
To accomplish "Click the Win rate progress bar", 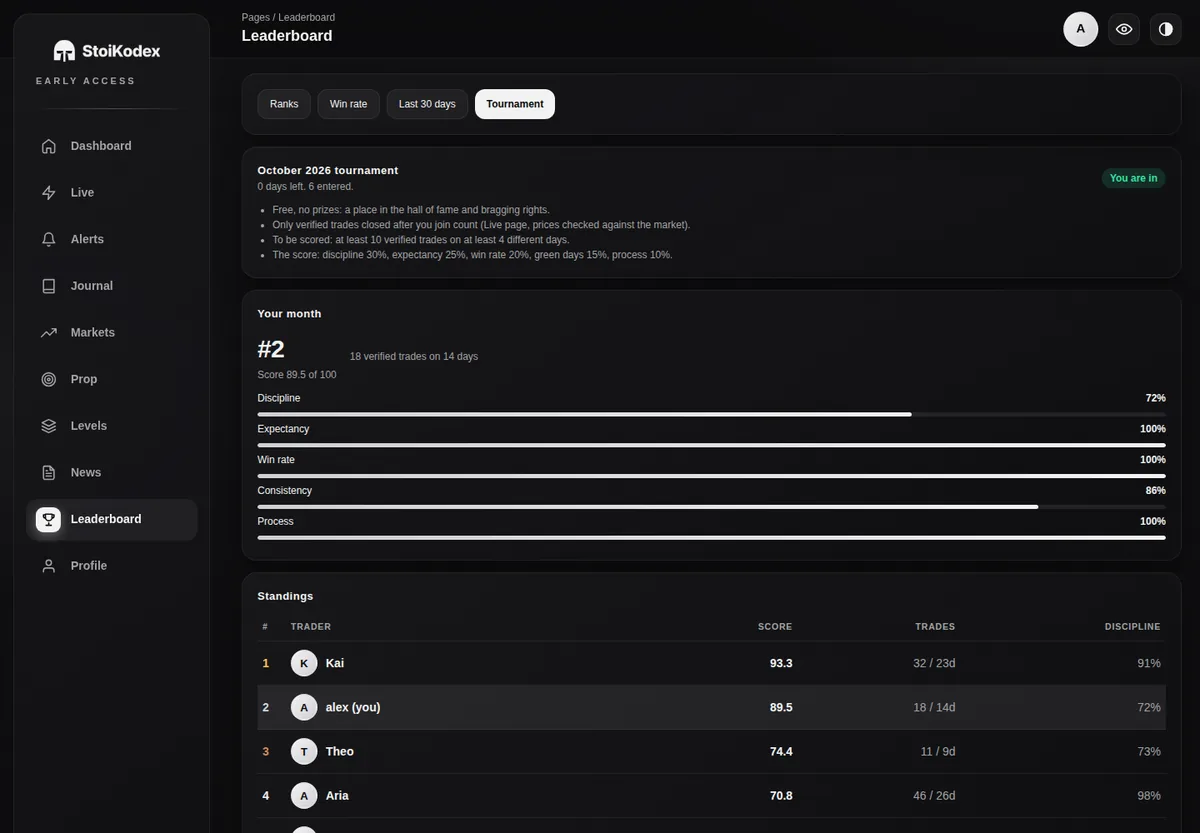I will [711, 476].
